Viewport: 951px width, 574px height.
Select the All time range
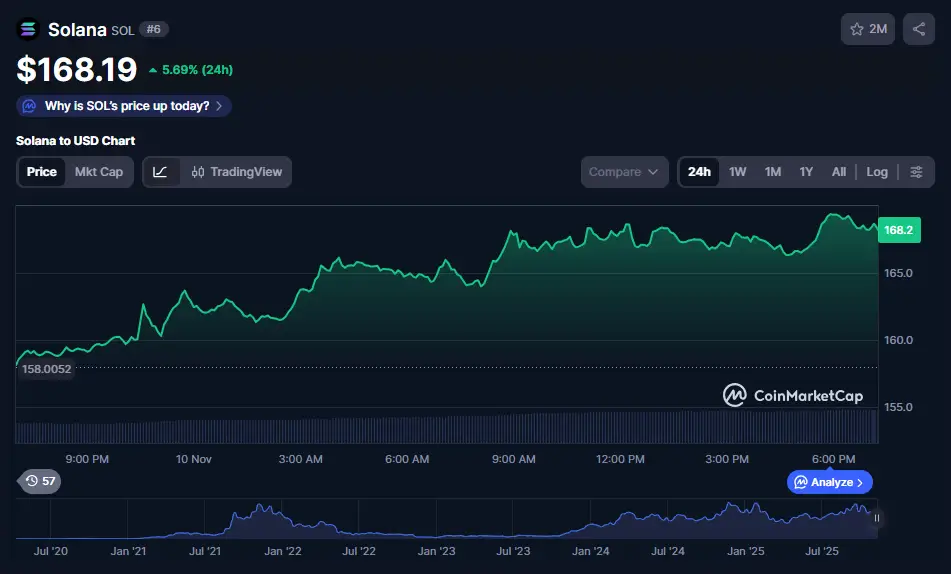click(839, 172)
